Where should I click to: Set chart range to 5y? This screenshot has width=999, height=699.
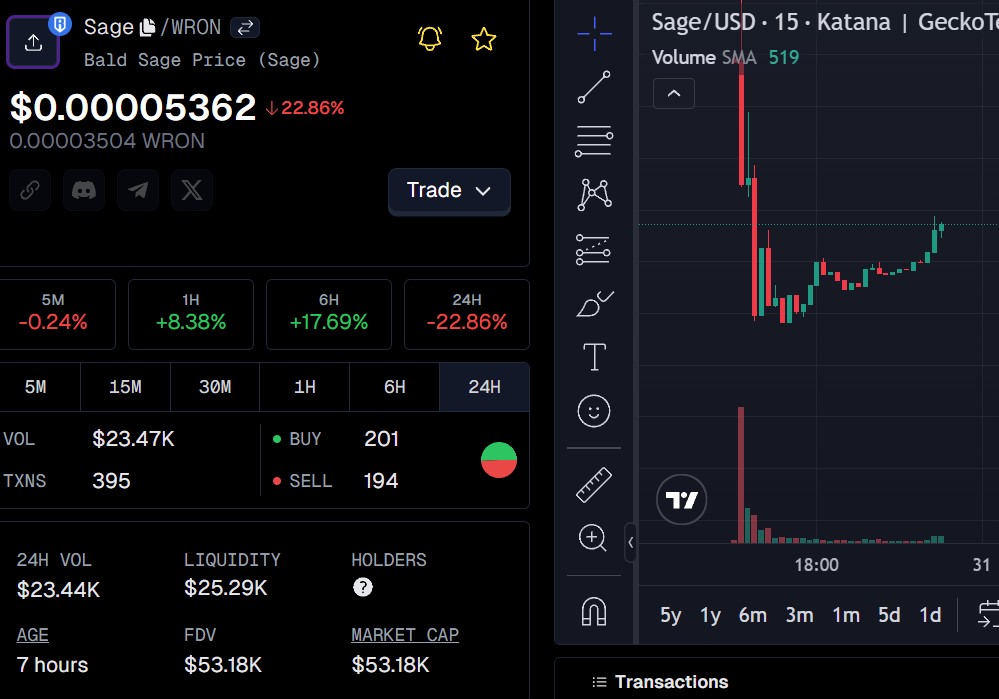click(671, 615)
